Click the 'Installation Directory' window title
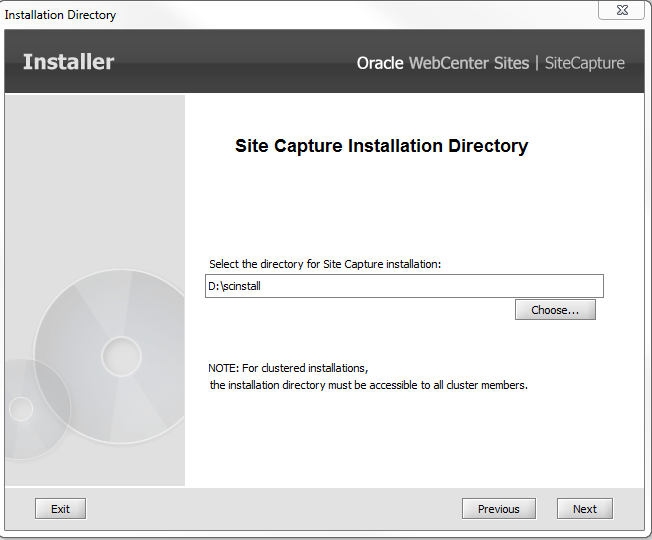 (60, 15)
